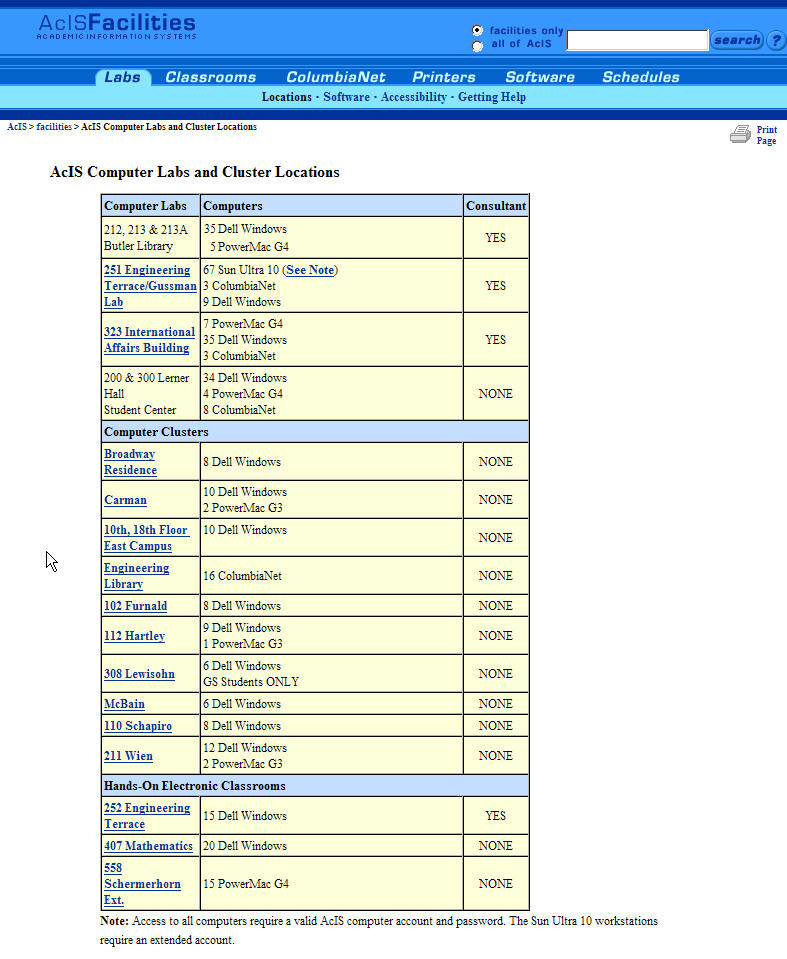Select the Accessibility submenu link

point(413,97)
